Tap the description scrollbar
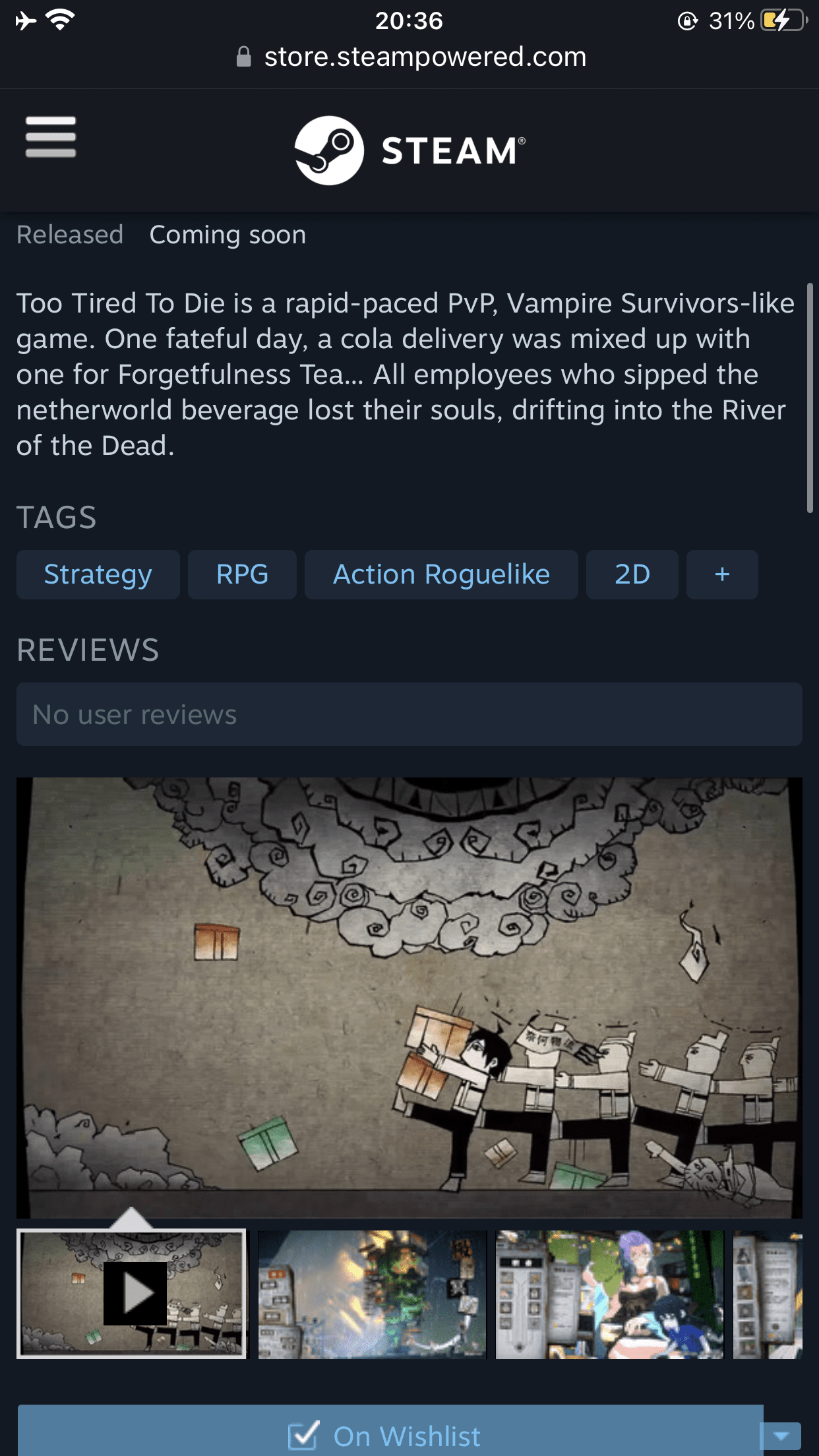The width and height of the screenshot is (819, 1456). (810, 398)
